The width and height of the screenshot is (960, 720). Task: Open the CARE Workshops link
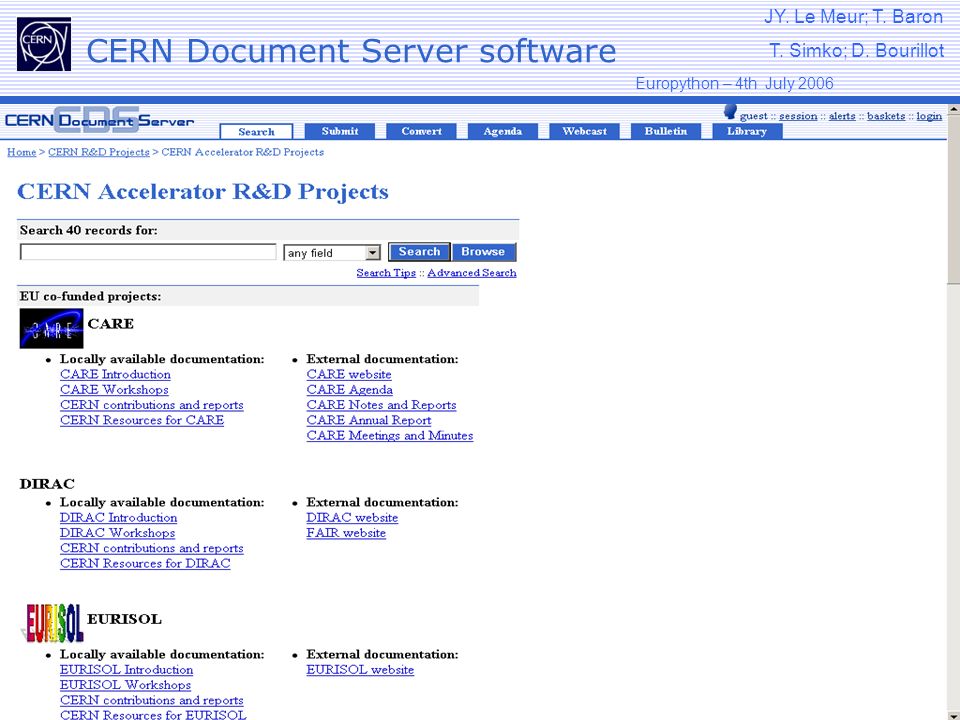(x=114, y=390)
